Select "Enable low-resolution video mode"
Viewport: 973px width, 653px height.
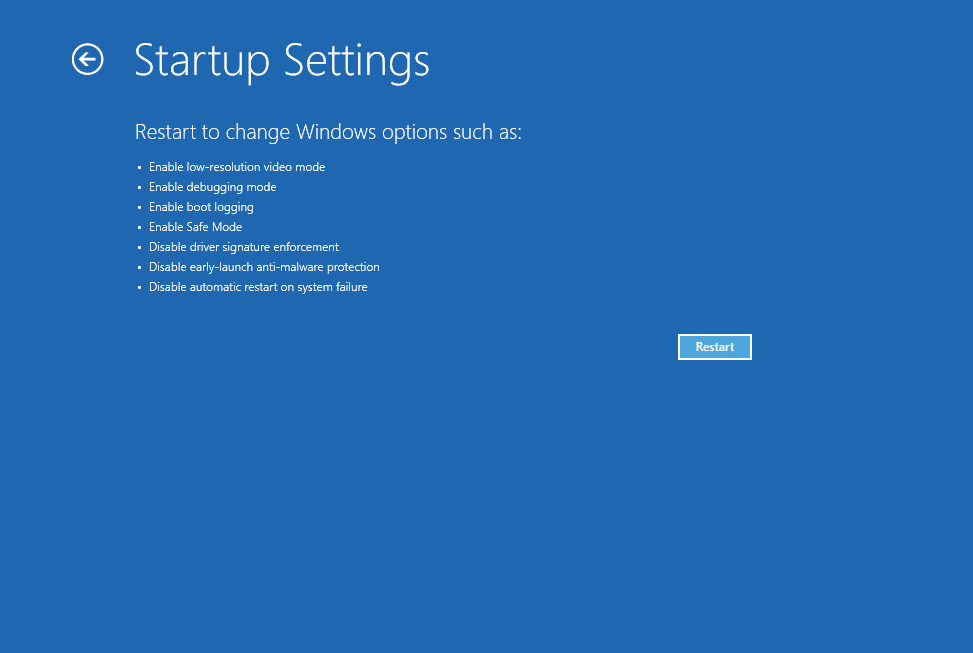click(236, 167)
